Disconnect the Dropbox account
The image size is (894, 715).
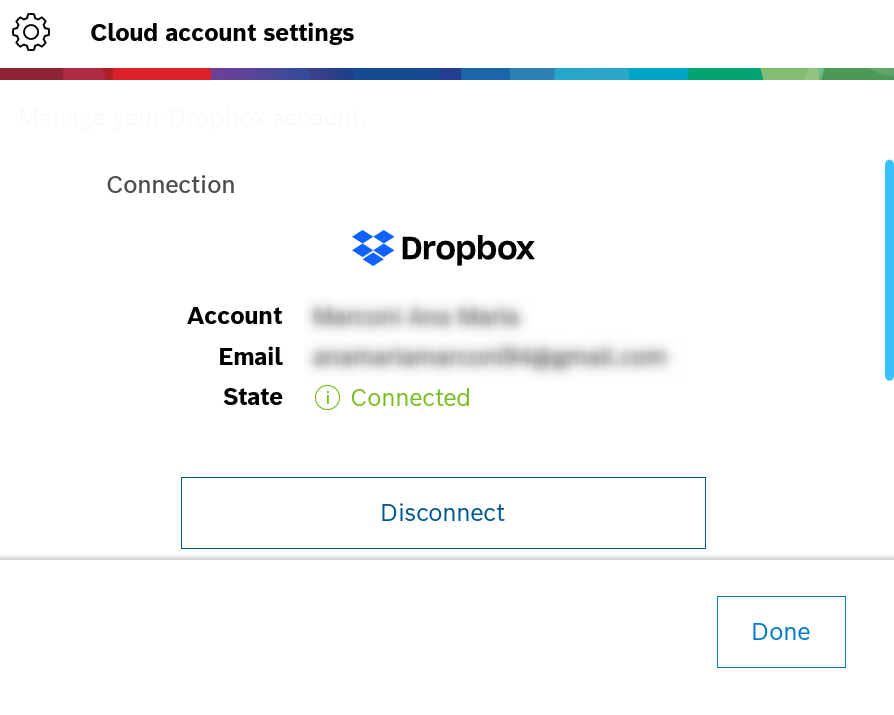click(443, 513)
